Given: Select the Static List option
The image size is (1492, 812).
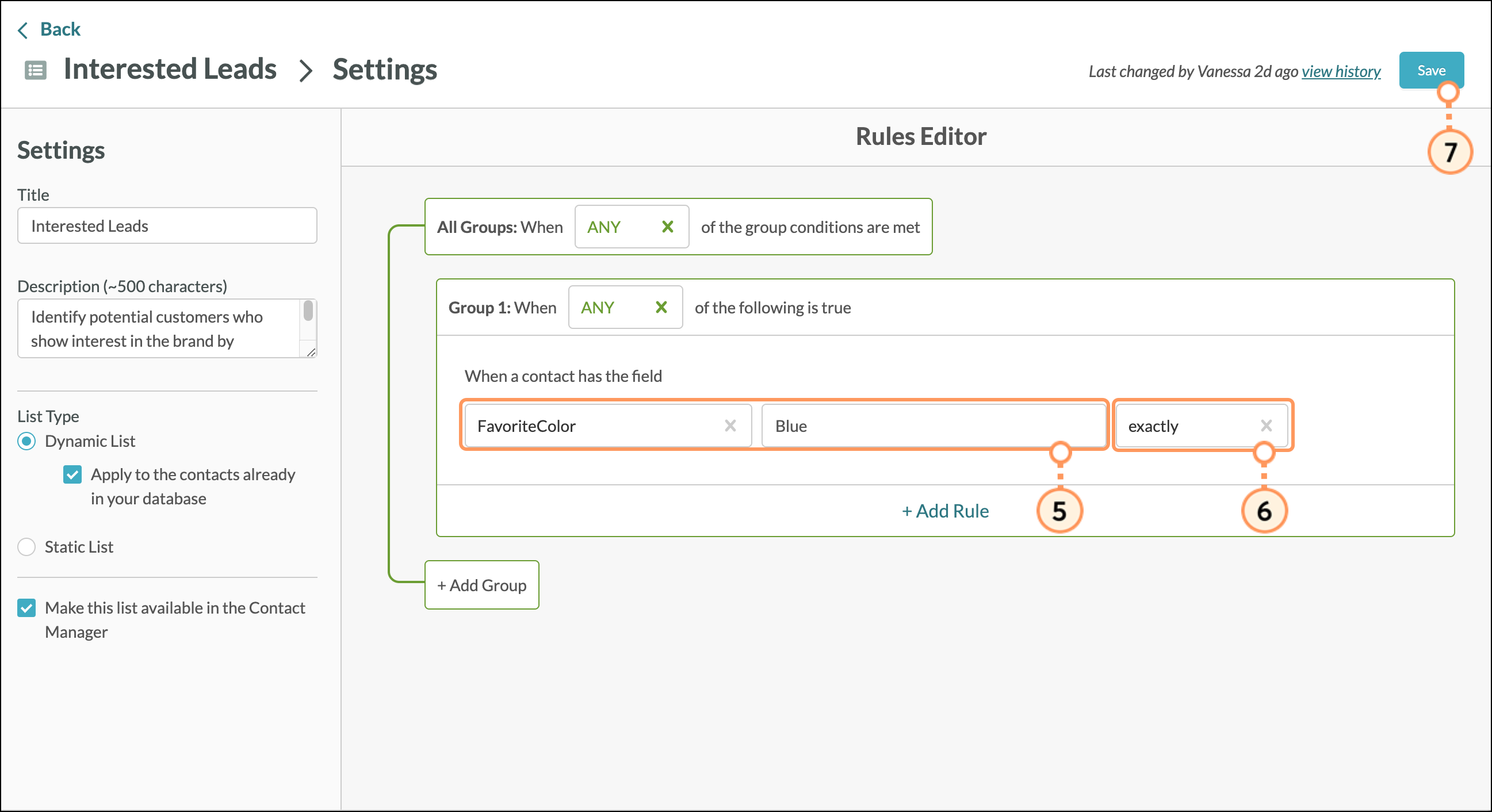Looking at the screenshot, I should 26,547.
